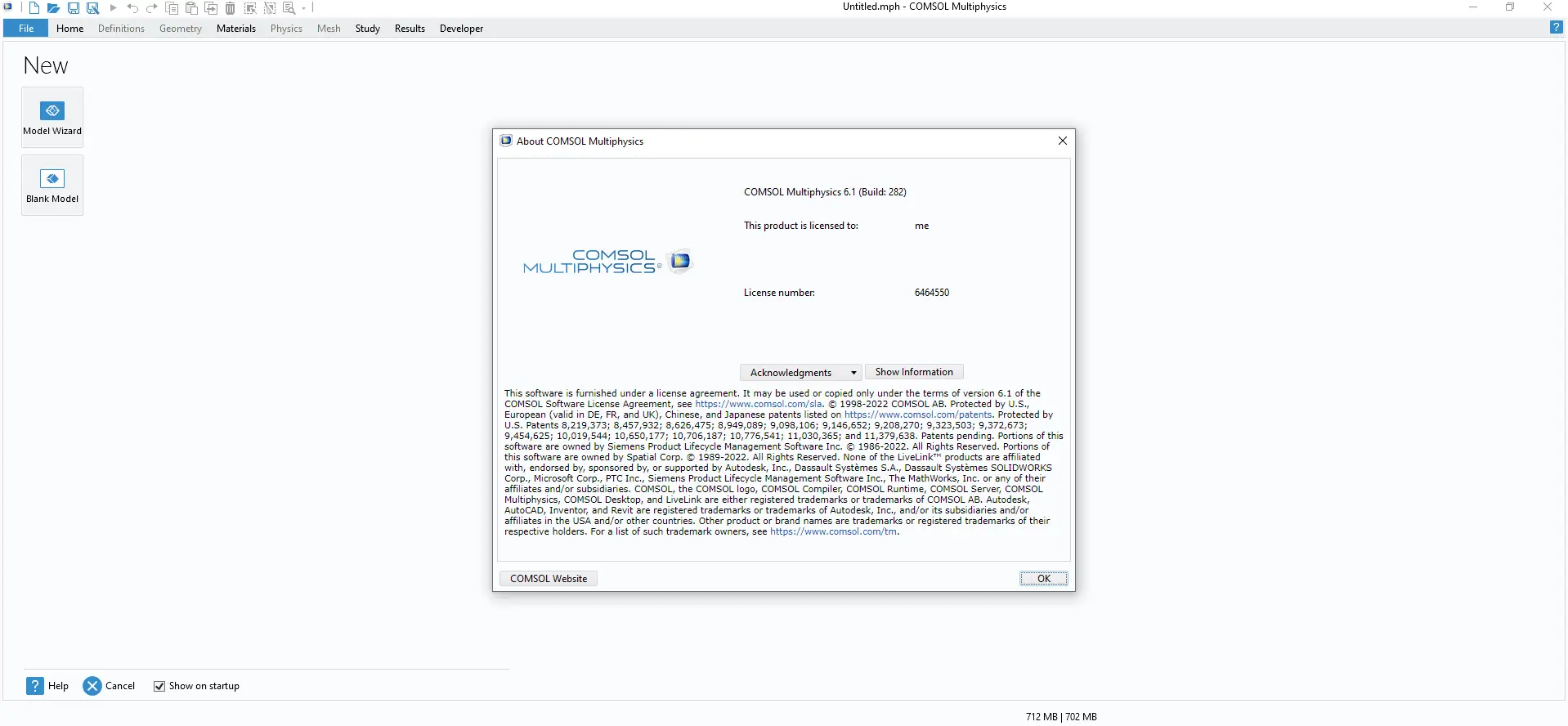Open the File menu
Image resolution: width=1568 pixels, height=726 pixels.
click(x=26, y=29)
